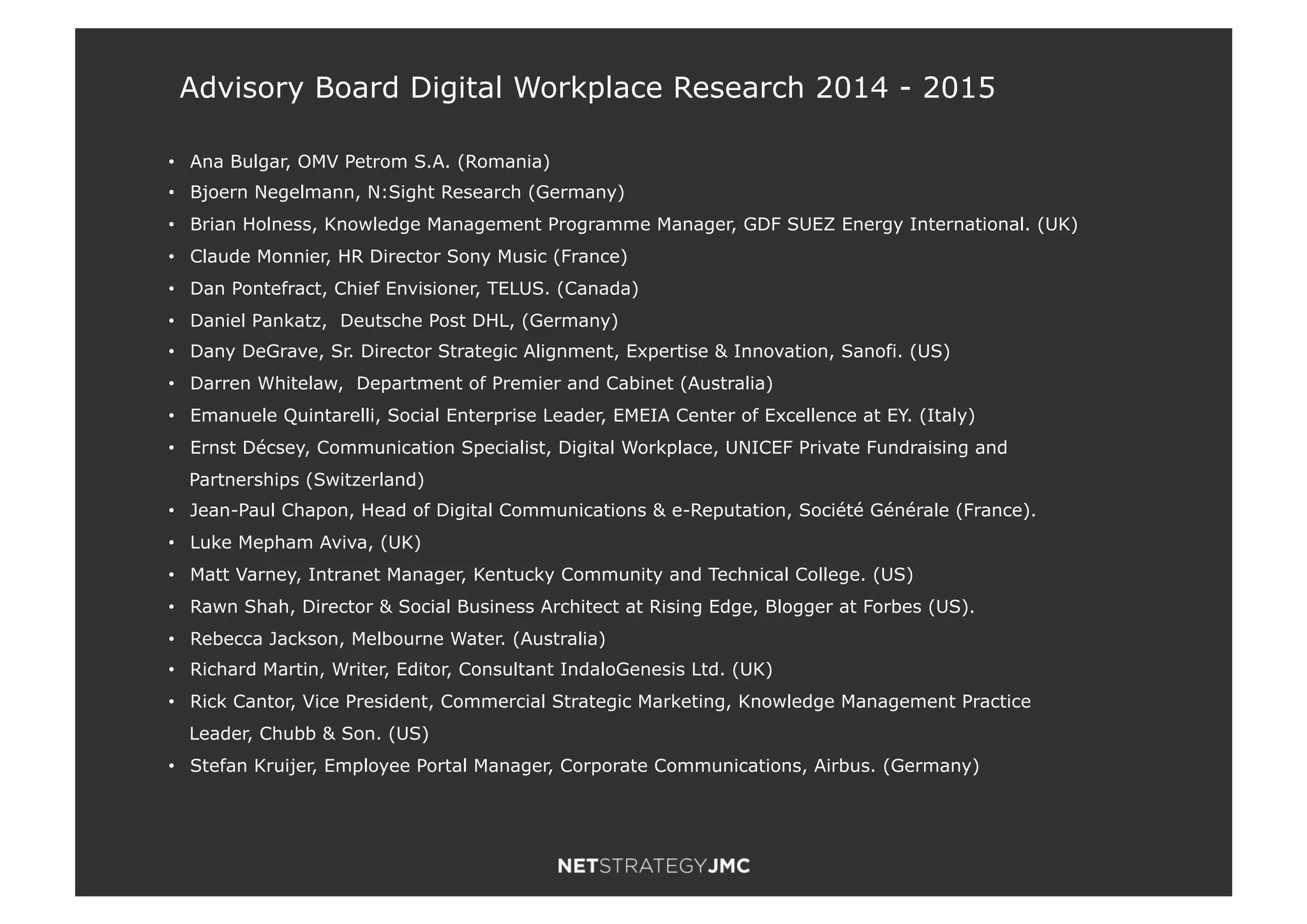This screenshot has height=924, width=1307.
Task: Select Daniel Pankatz Deutsche Post DHL line
Action: 403,320
